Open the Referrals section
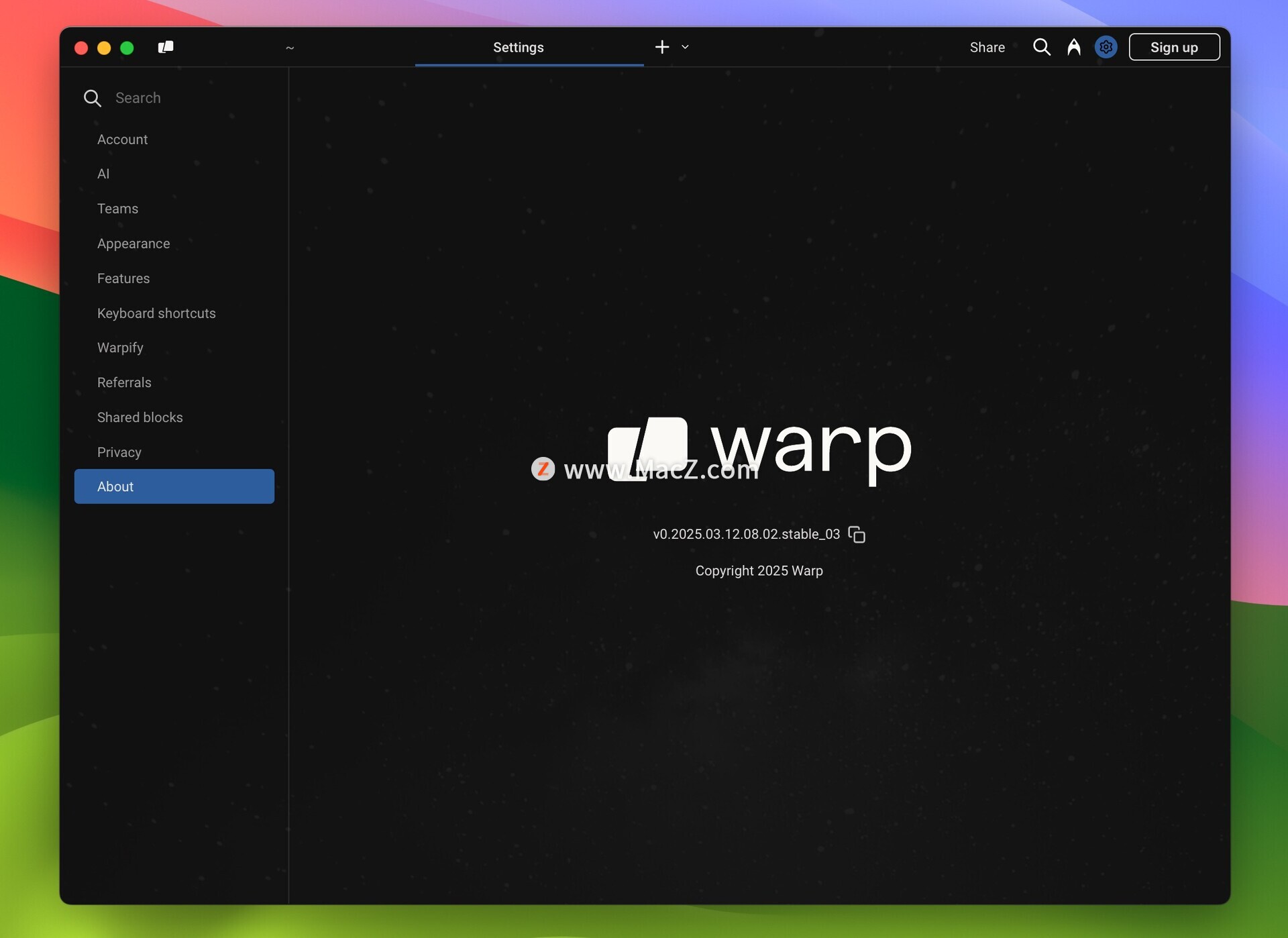This screenshot has width=1288, height=938. [x=174, y=382]
